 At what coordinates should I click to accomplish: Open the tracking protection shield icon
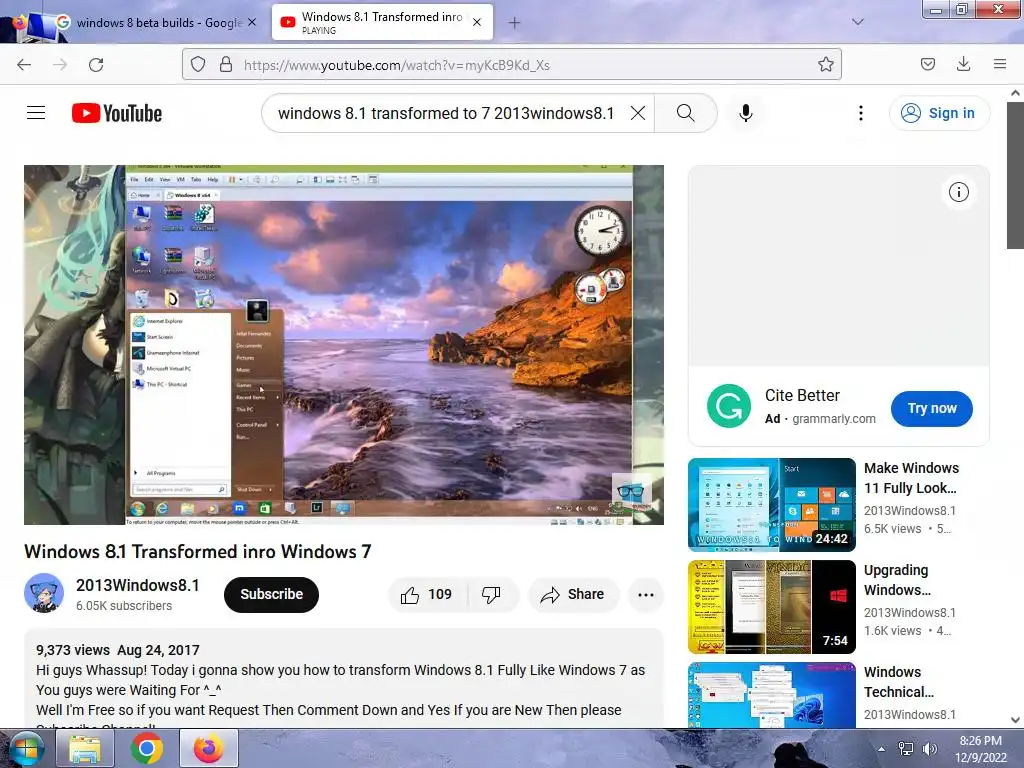pos(198,65)
